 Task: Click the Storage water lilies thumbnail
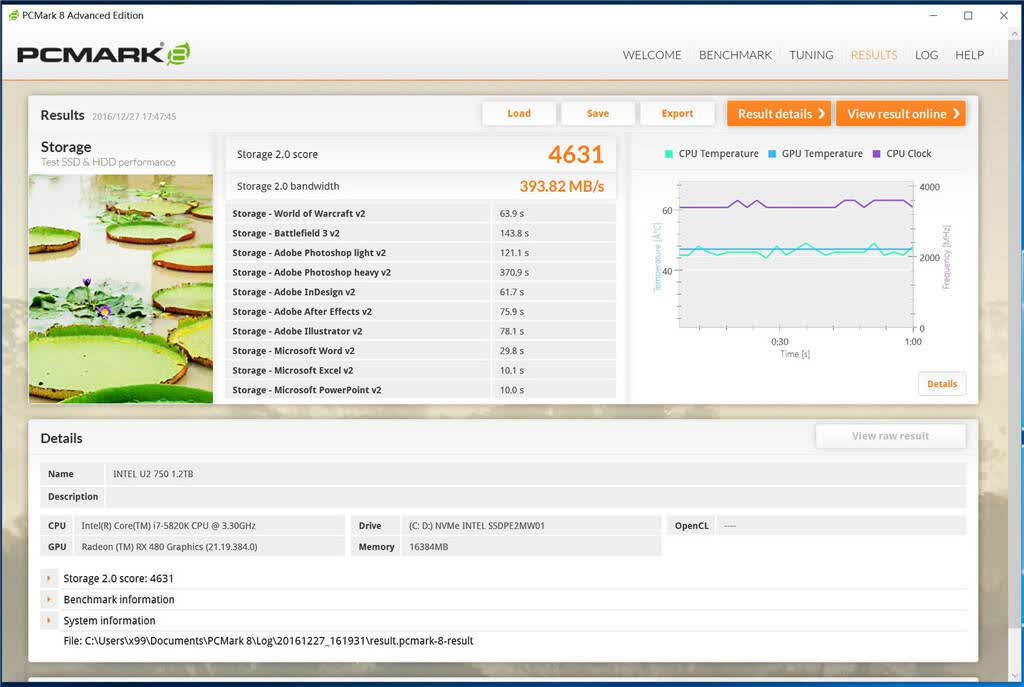click(121, 289)
